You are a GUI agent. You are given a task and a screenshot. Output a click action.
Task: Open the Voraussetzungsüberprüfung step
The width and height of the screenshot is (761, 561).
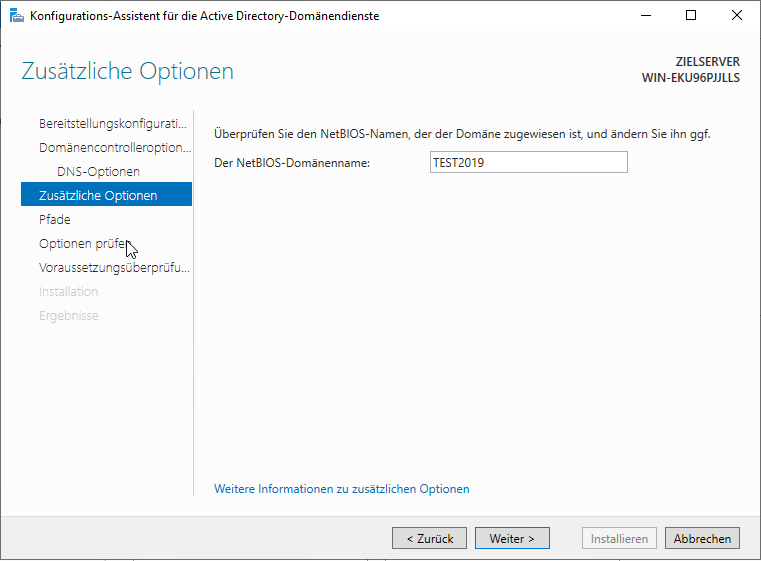click(x=114, y=267)
